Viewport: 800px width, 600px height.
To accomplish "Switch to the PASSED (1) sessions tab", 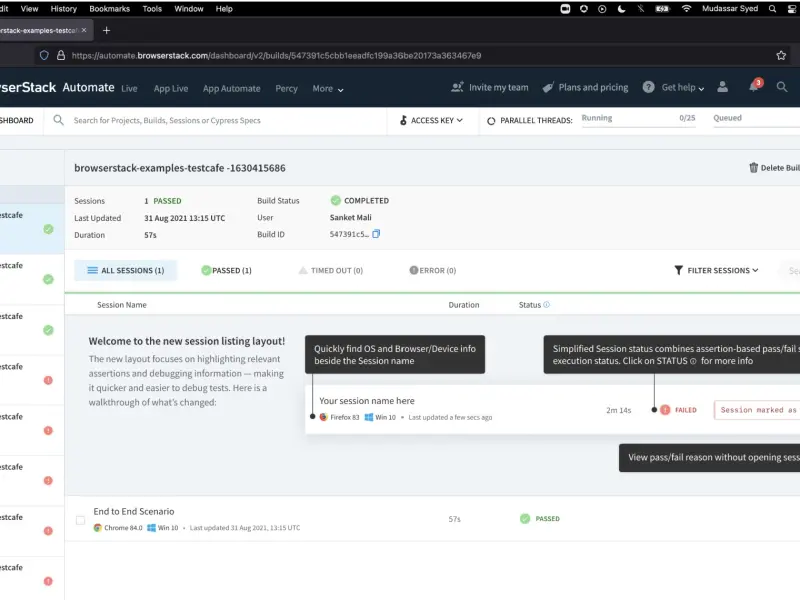I will pos(227,270).
